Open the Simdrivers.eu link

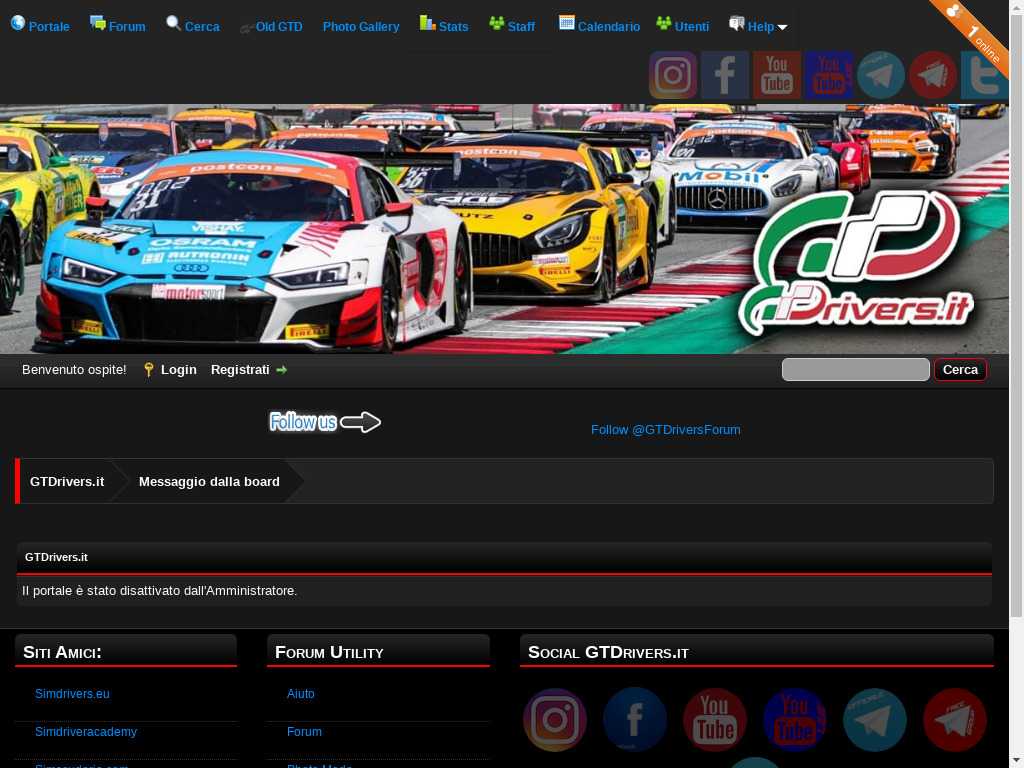click(72, 694)
